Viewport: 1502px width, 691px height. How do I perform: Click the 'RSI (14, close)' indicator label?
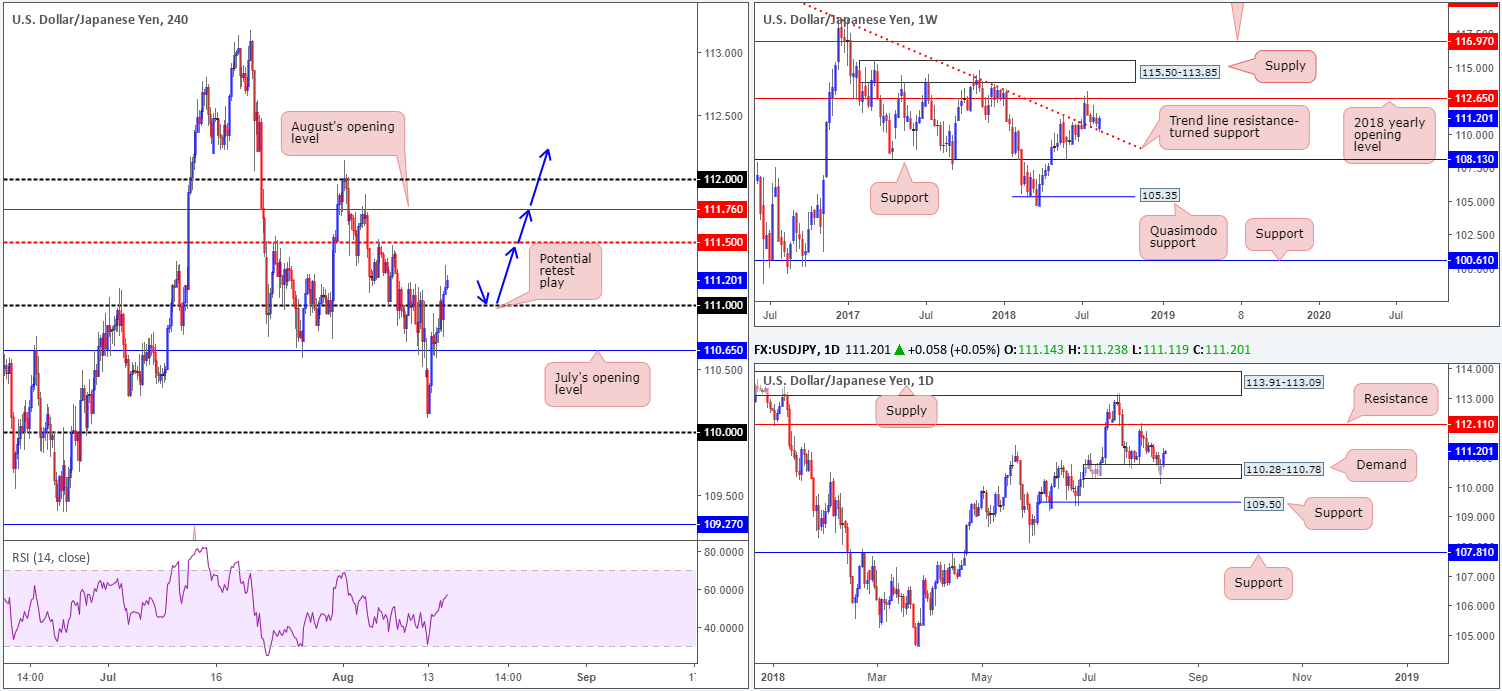click(51, 556)
